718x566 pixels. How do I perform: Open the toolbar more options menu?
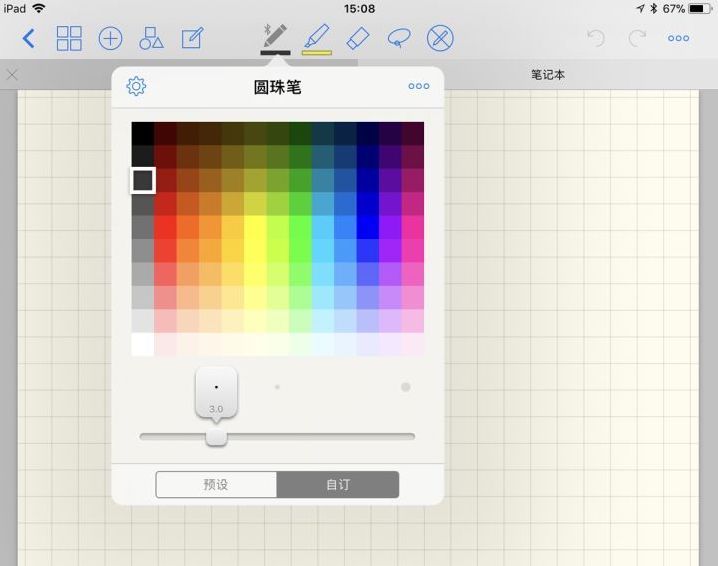678,38
